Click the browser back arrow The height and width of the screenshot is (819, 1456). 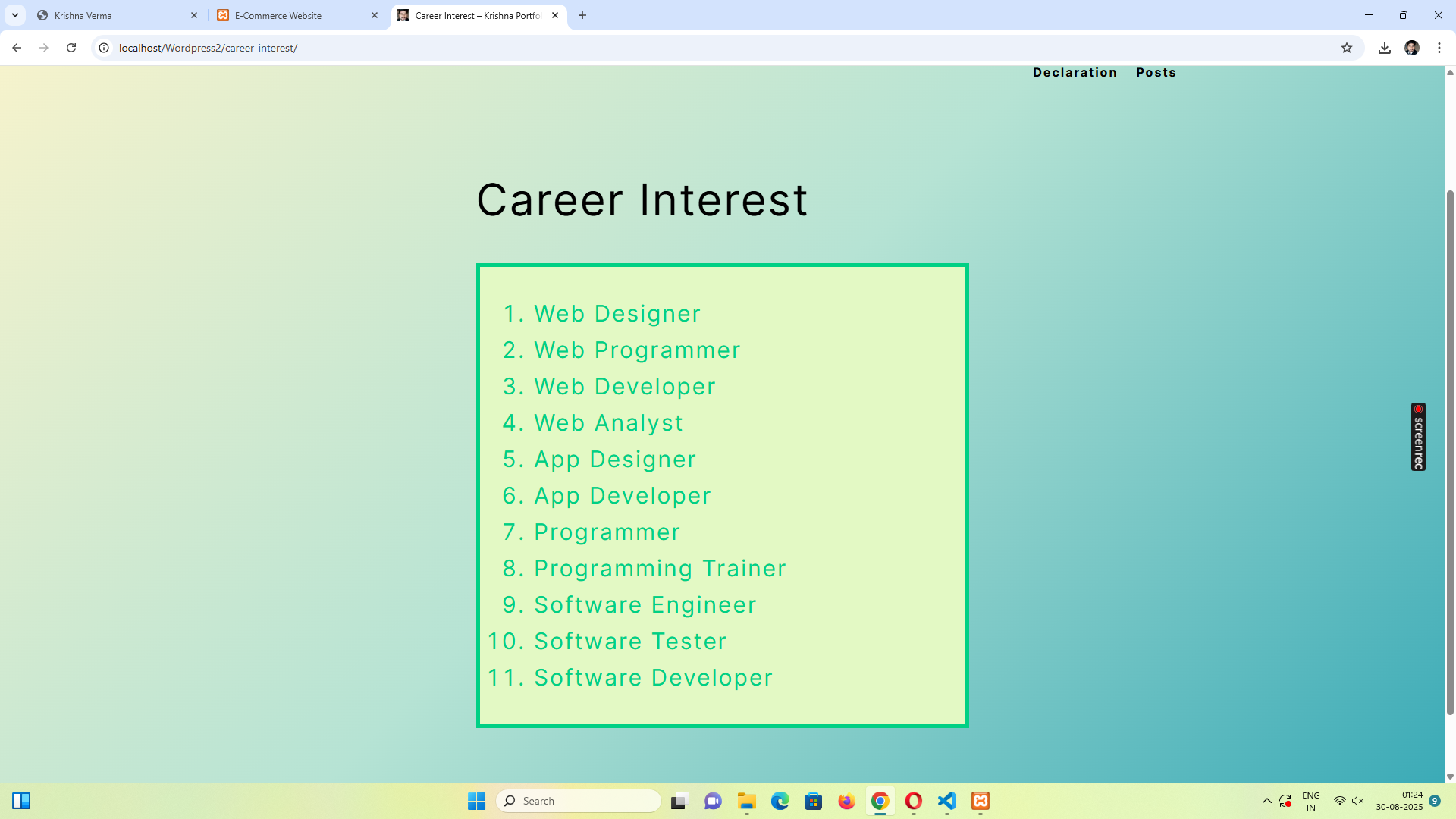(x=17, y=48)
